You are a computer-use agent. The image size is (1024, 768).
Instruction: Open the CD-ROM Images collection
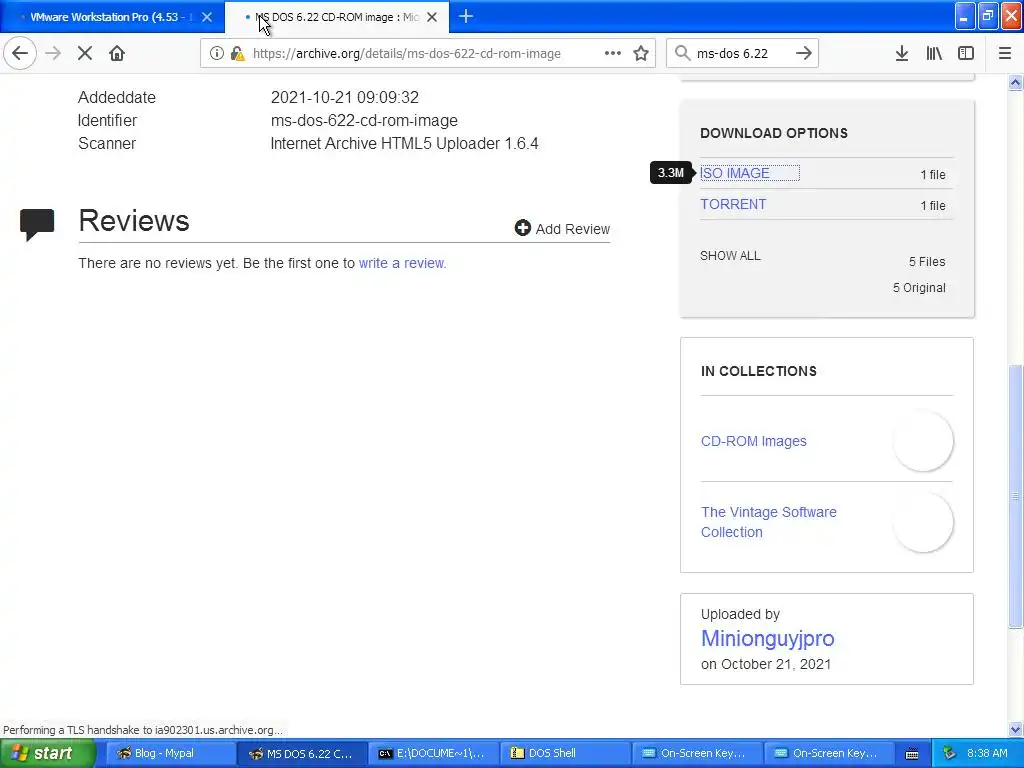754,441
